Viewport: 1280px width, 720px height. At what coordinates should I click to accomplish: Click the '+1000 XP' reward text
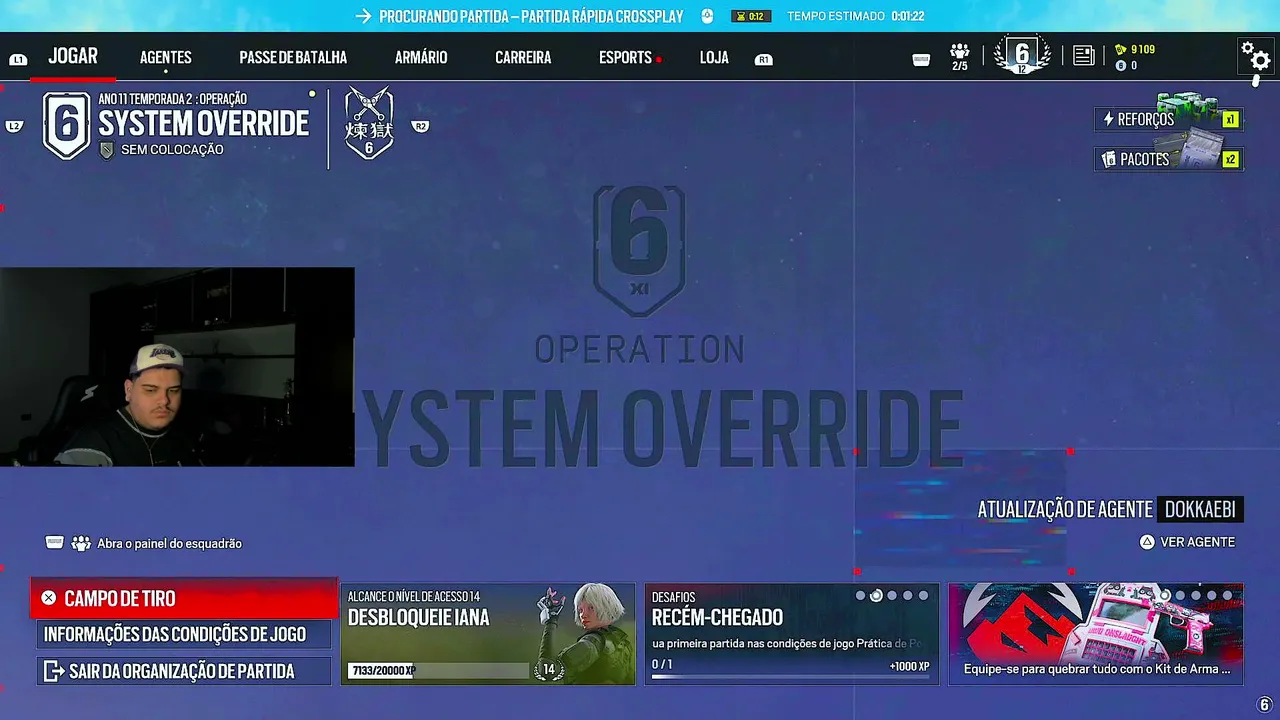(909, 666)
